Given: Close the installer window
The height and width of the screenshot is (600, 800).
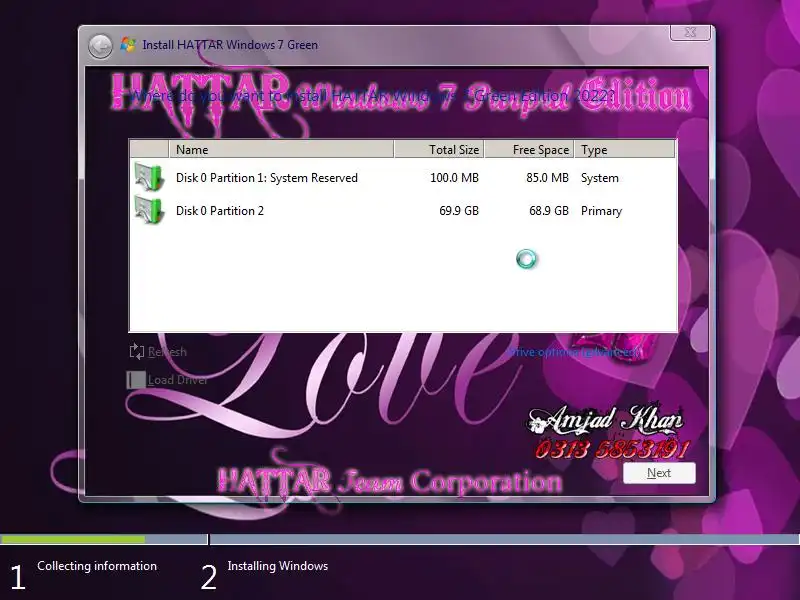Looking at the screenshot, I should [690, 32].
